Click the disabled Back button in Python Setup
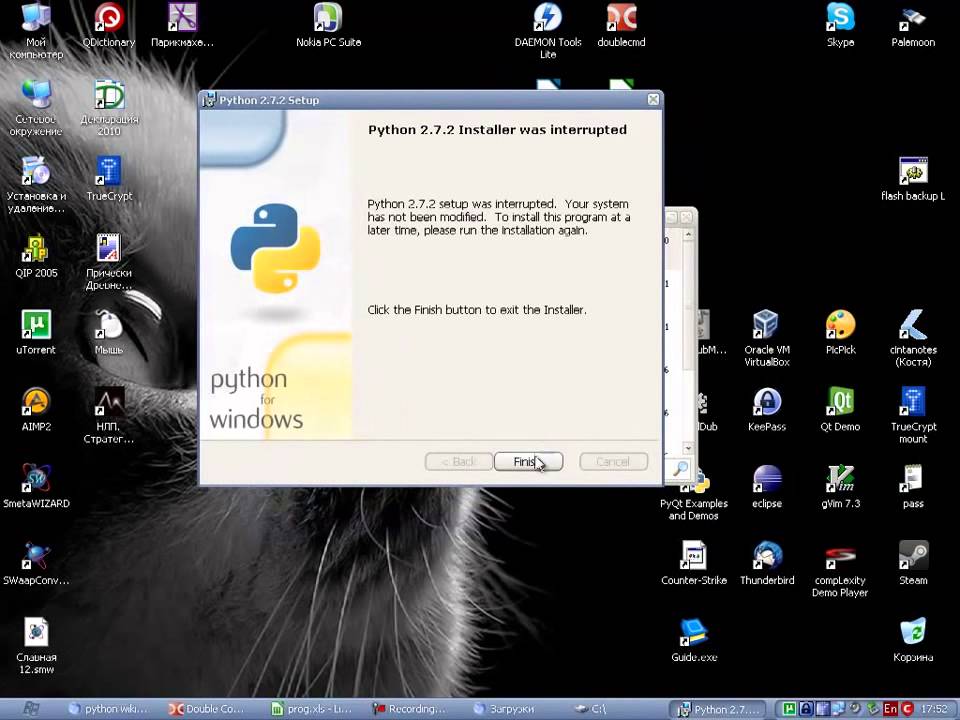This screenshot has width=960, height=720. 459,462
